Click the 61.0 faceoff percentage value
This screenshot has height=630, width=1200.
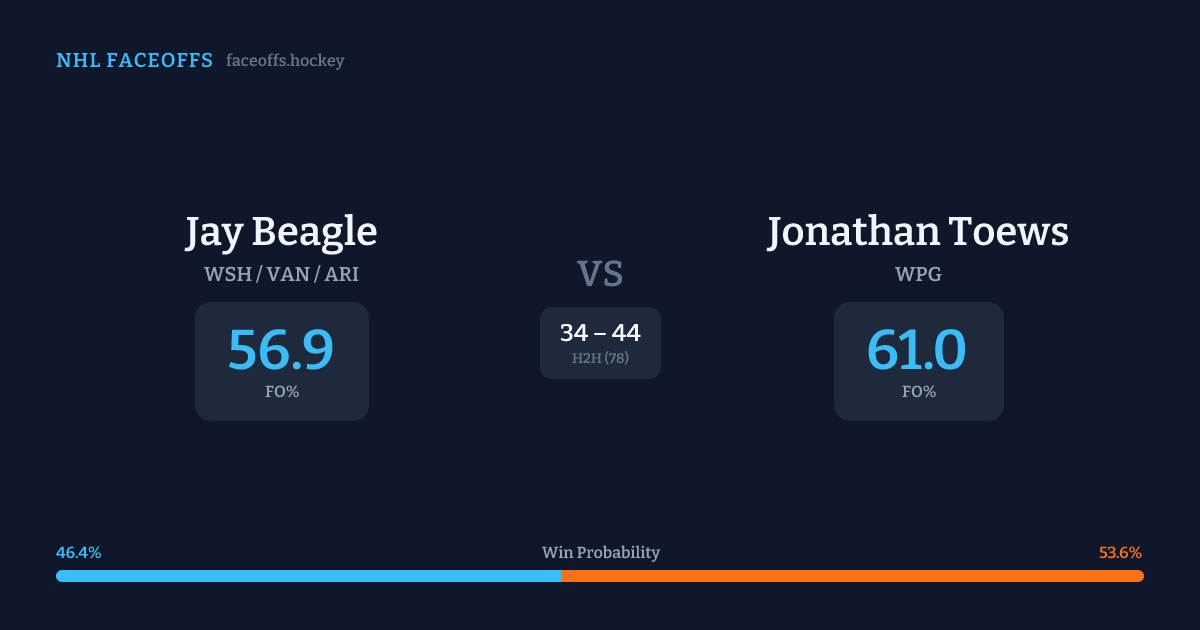(917, 349)
